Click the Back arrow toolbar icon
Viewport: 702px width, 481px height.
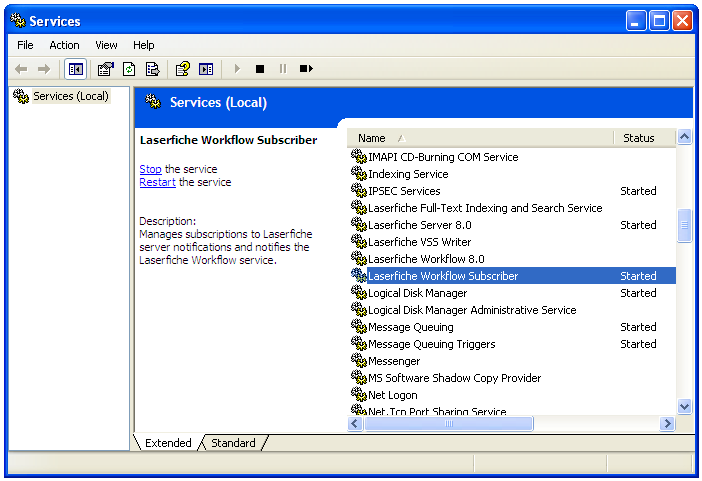coord(21,69)
